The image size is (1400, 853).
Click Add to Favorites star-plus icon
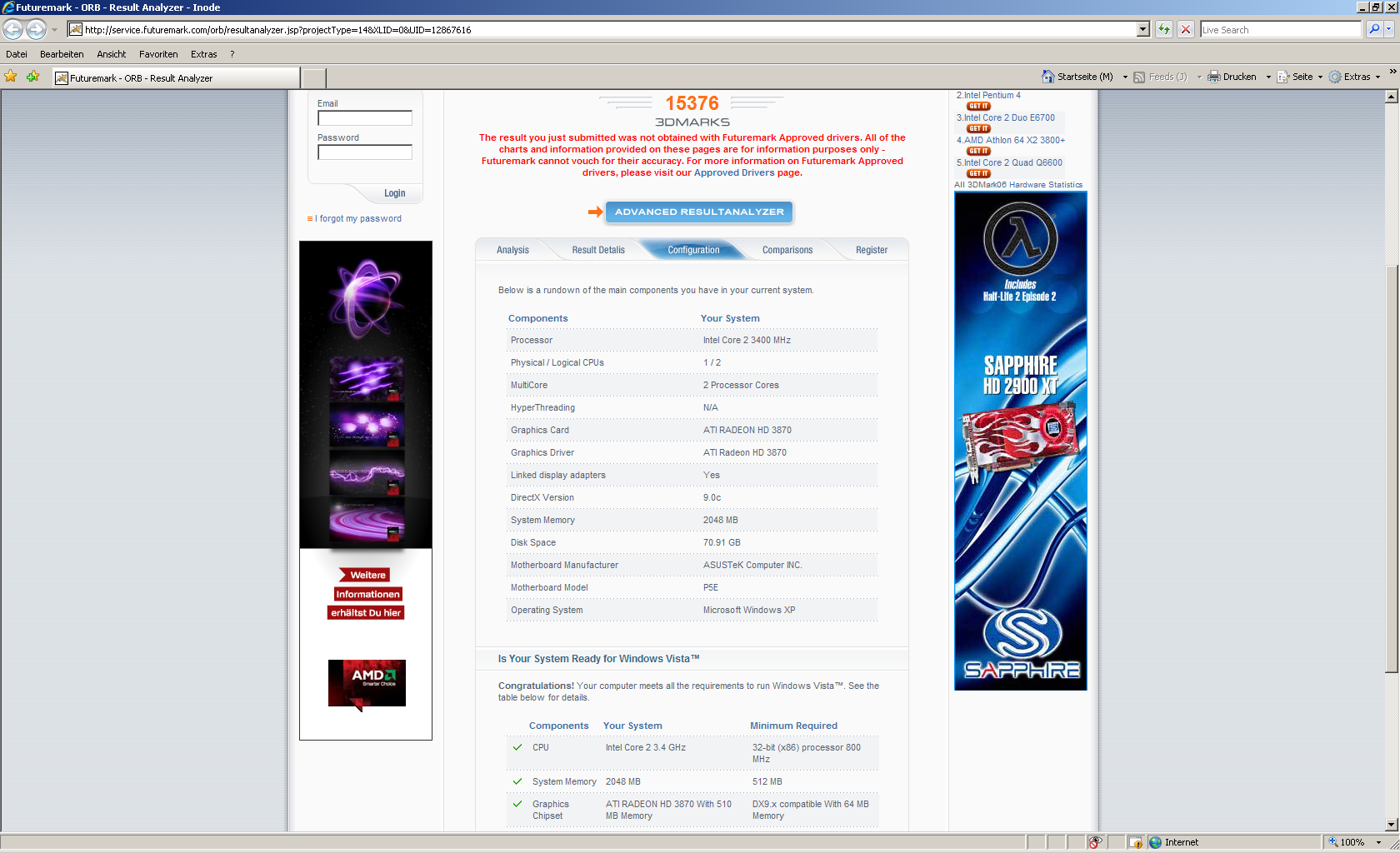pyautogui.click(x=33, y=77)
